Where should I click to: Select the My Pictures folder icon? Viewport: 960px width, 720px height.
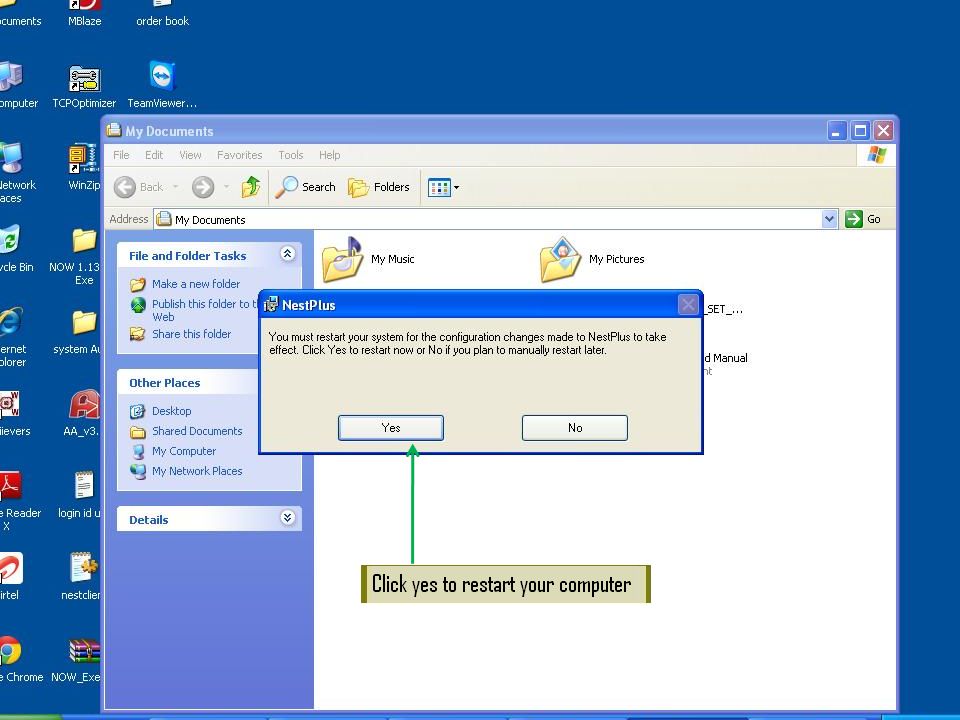click(560, 260)
